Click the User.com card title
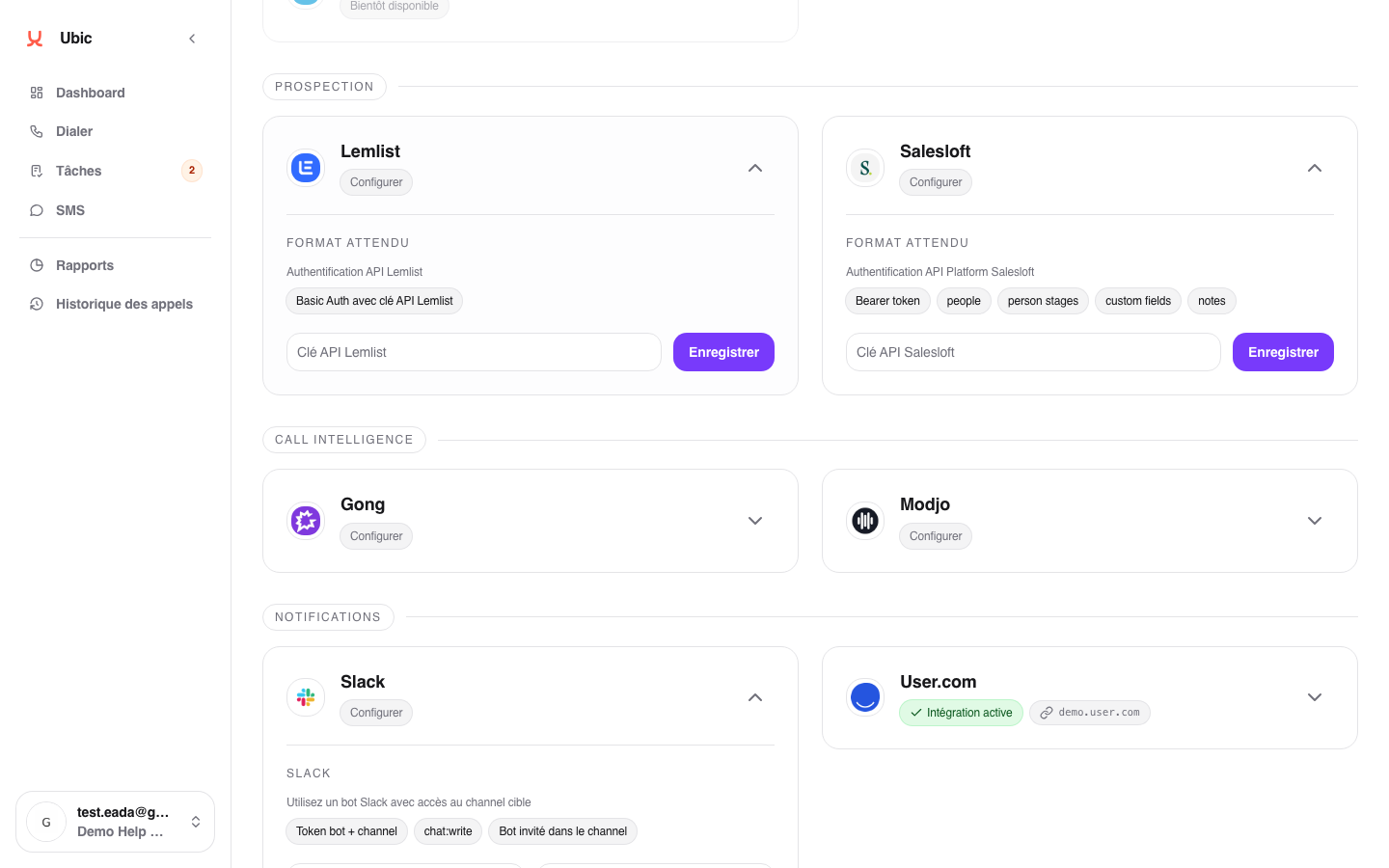1389x868 pixels. (x=938, y=682)
